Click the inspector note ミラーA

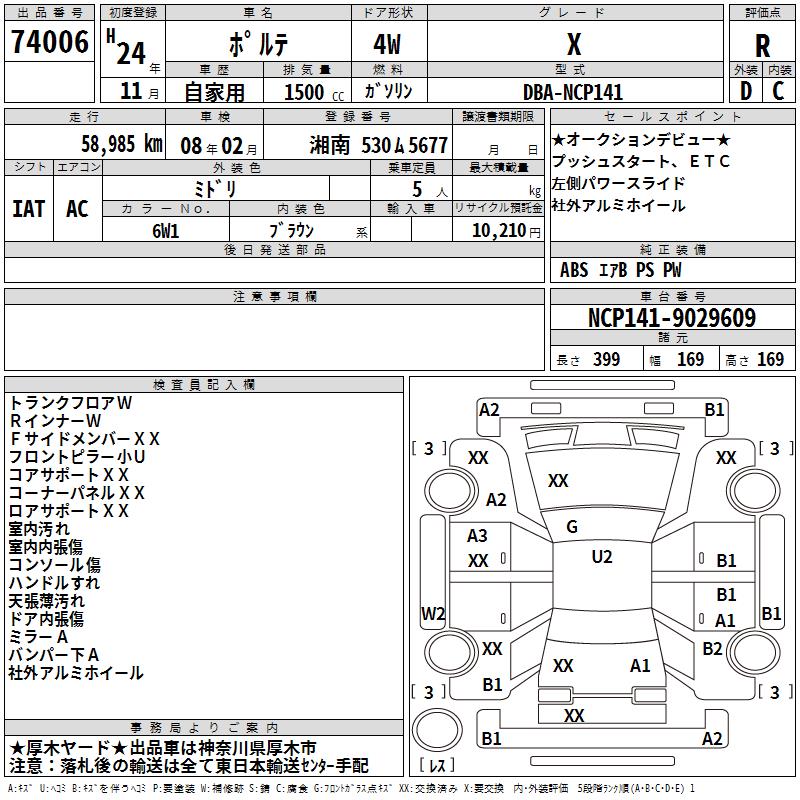tap(38, 637)
